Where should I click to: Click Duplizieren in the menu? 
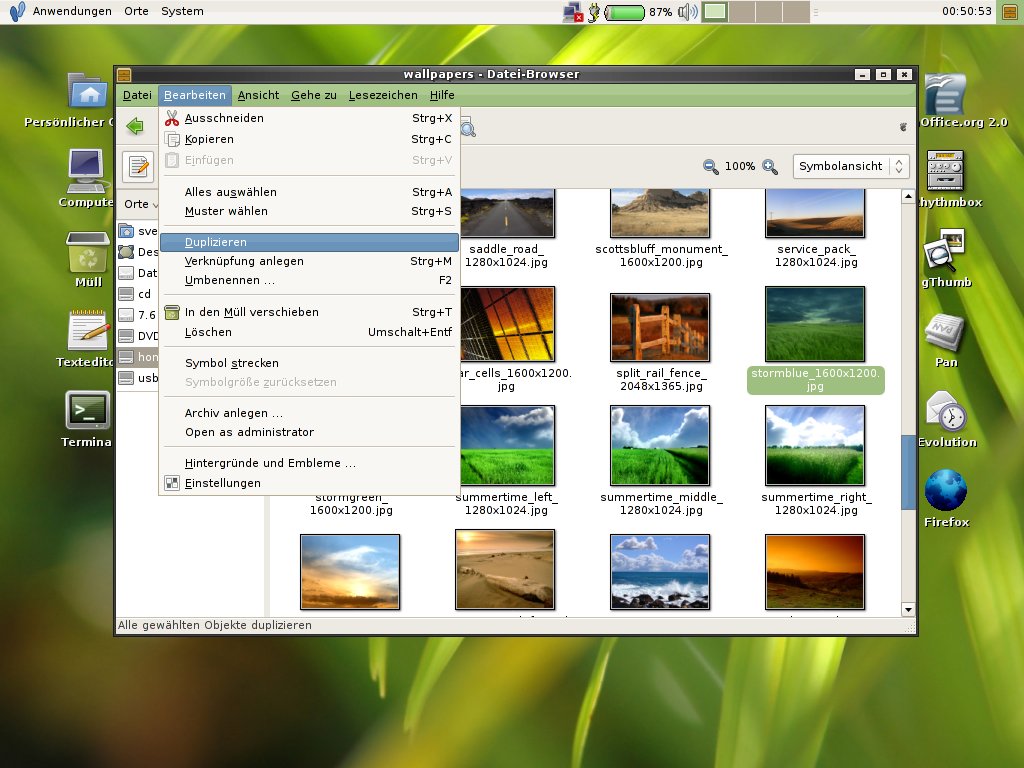pyautogui.click(x=309, y=242)
